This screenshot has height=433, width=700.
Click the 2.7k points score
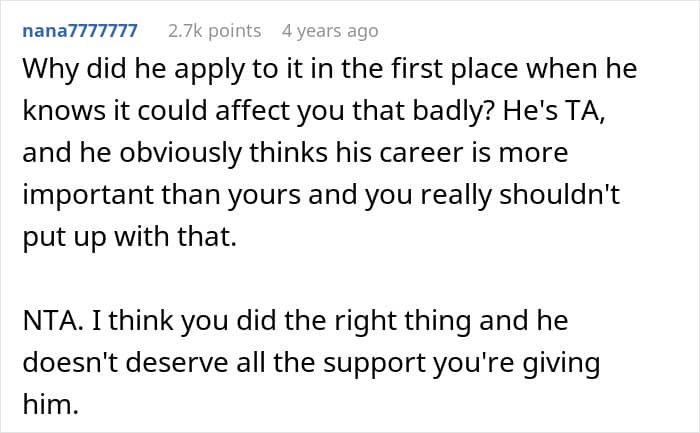coord(214,31)
